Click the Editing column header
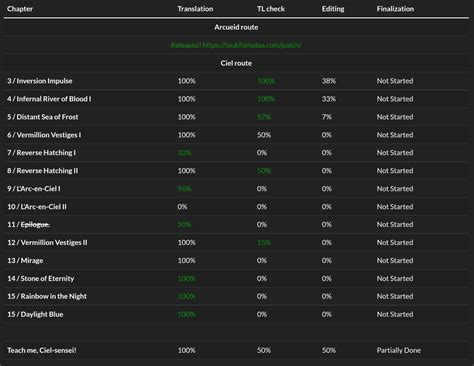The width and height of the screenshot is (474, 366). coord(333,9)
